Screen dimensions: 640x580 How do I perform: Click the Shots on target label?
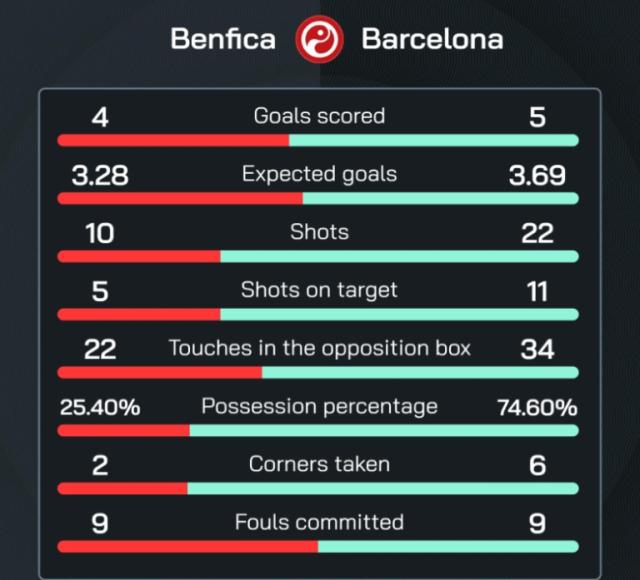click(319, 290)
